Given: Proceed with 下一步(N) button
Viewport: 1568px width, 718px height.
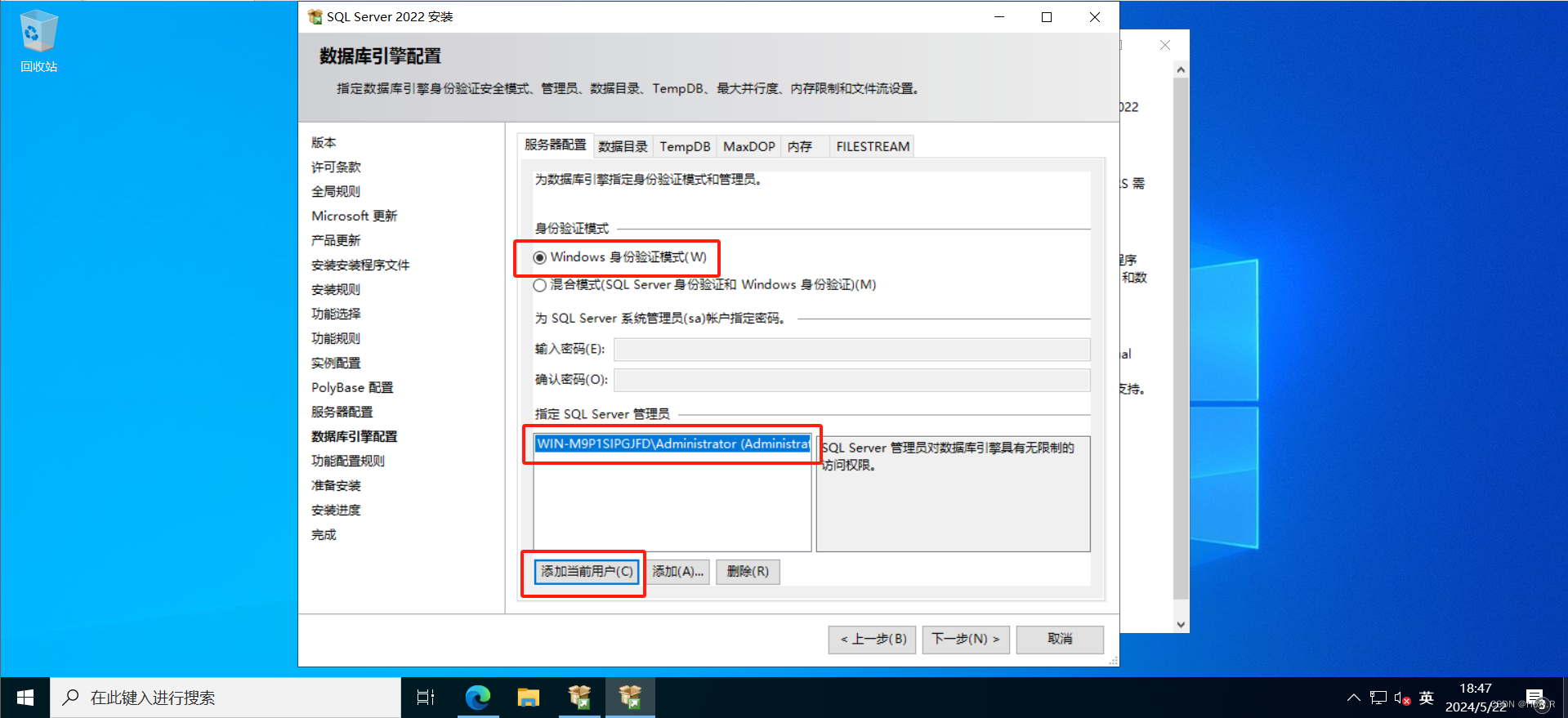Looking at the screenshot, I should pyautogui.click(x=966, y=640).
